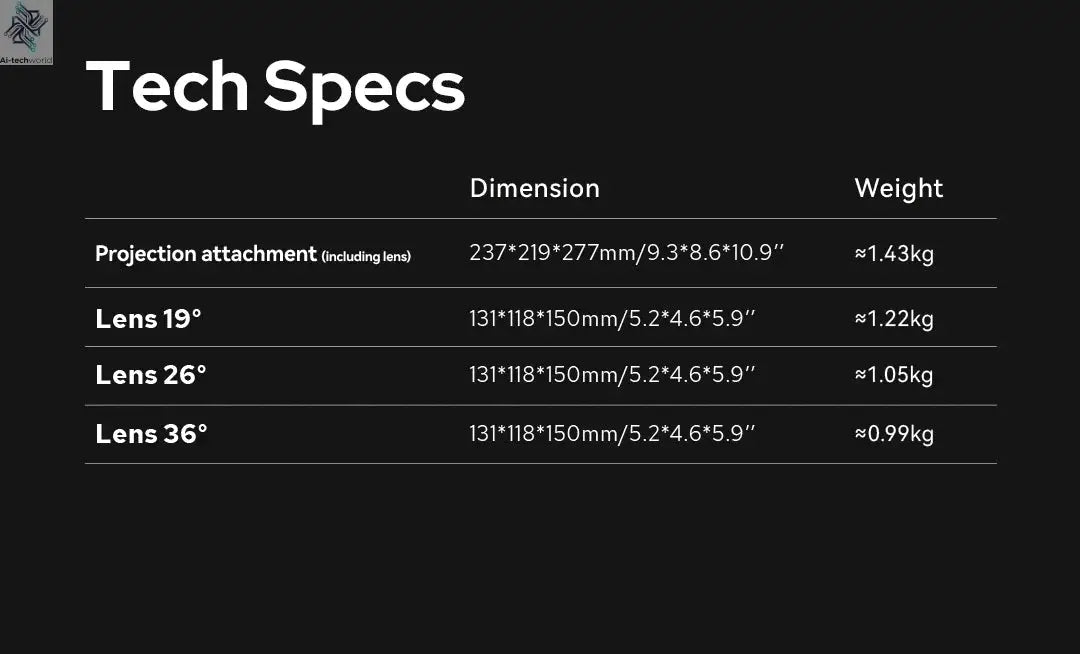Viewport: 1080px width, 654px height.
Task: Click the Dimension column header
Action: (x=534, y=188)
